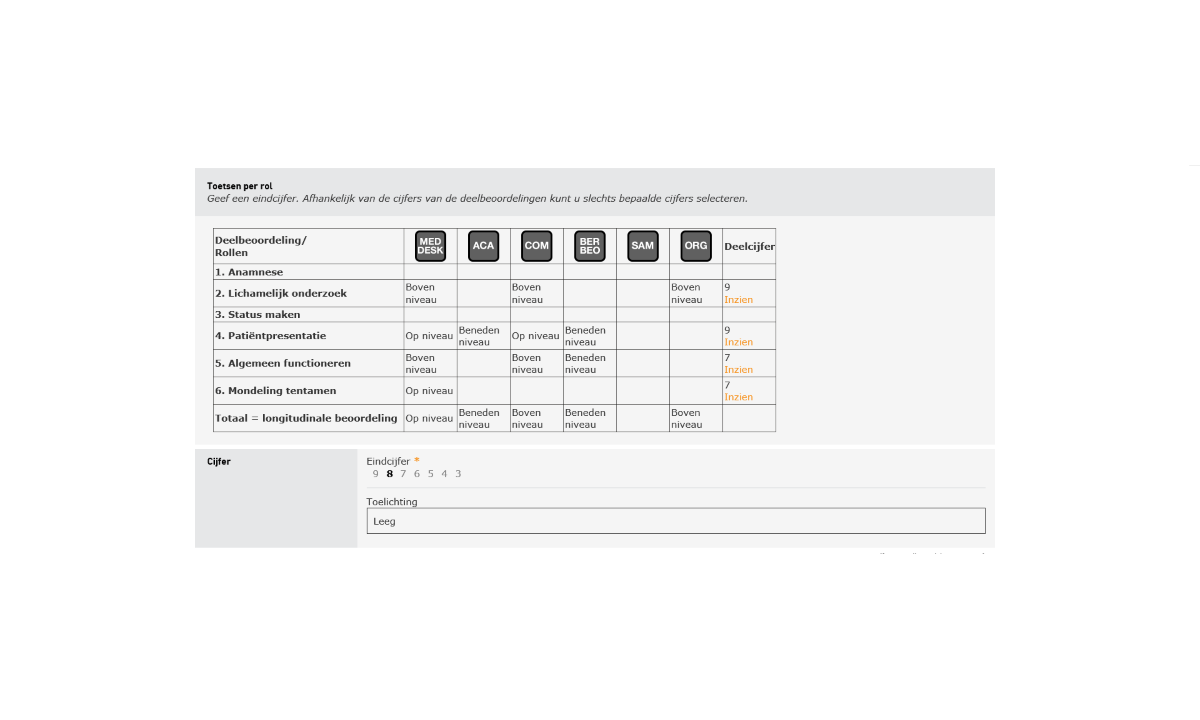Screen dimensions: 1200x720
Task: Click the ACA role icon
Action: (483, 246)
